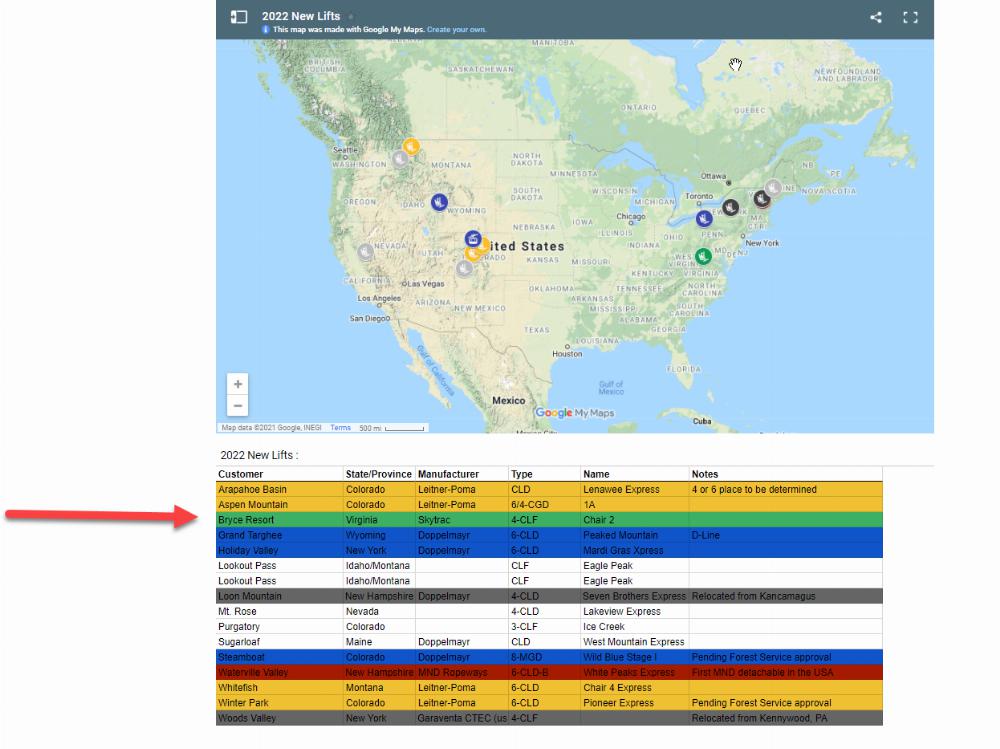Click the 'West Mountain Express' name cell

635,642
